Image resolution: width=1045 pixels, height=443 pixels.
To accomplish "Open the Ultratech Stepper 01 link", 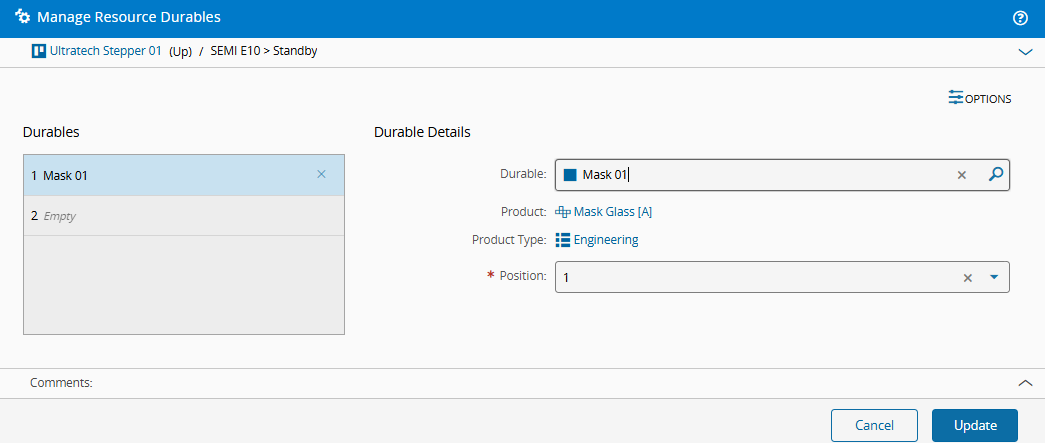I will point(105,51).
